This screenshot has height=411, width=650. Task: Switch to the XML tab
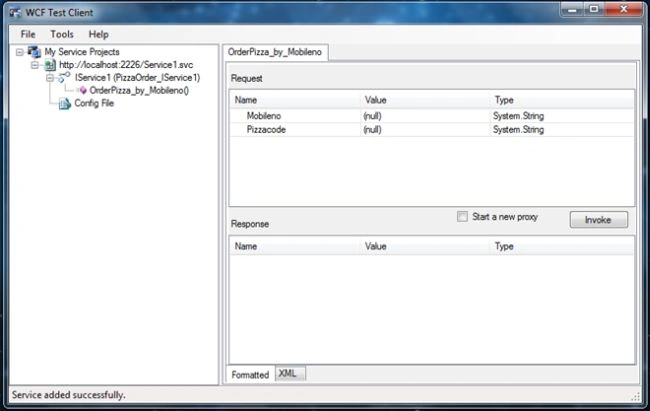[x=289, y=373]
